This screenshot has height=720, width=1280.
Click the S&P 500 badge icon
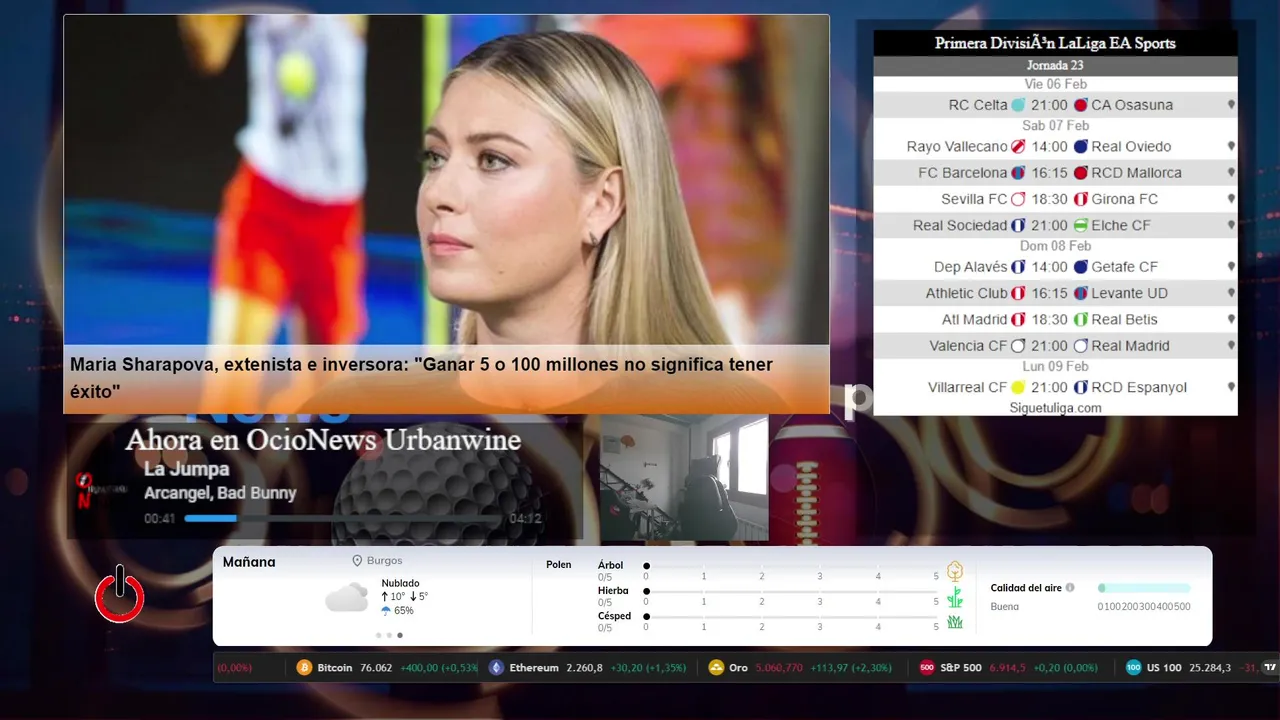point(927,668)
